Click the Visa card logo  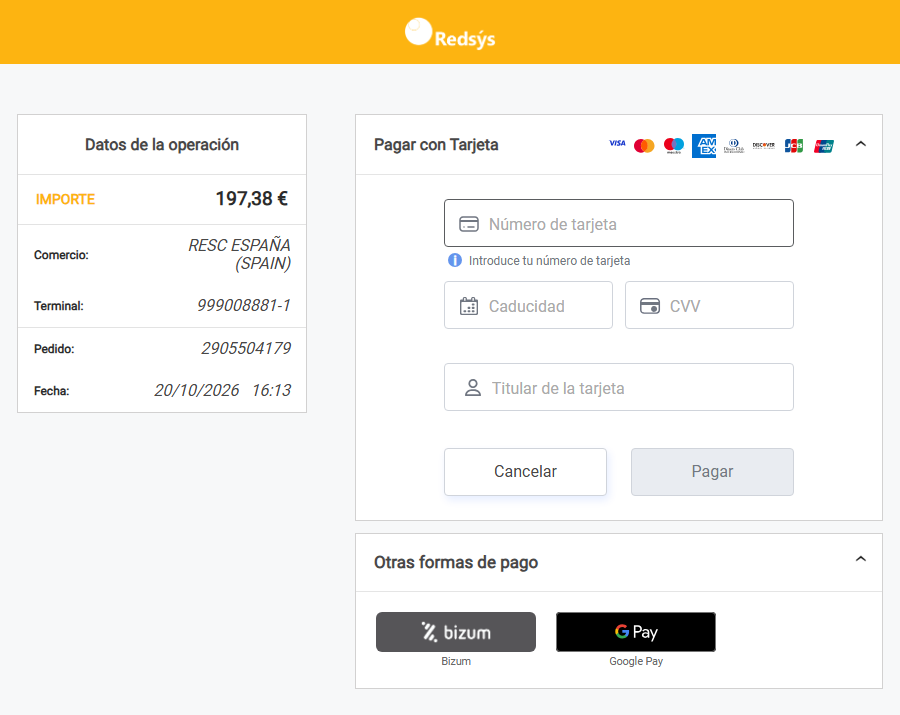617,143
